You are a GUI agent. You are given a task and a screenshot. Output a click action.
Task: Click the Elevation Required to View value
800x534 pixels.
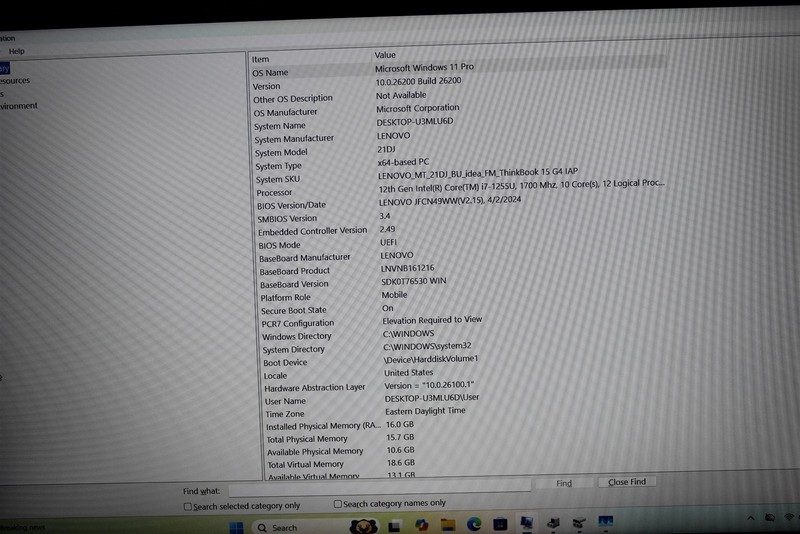pos(432,320)
